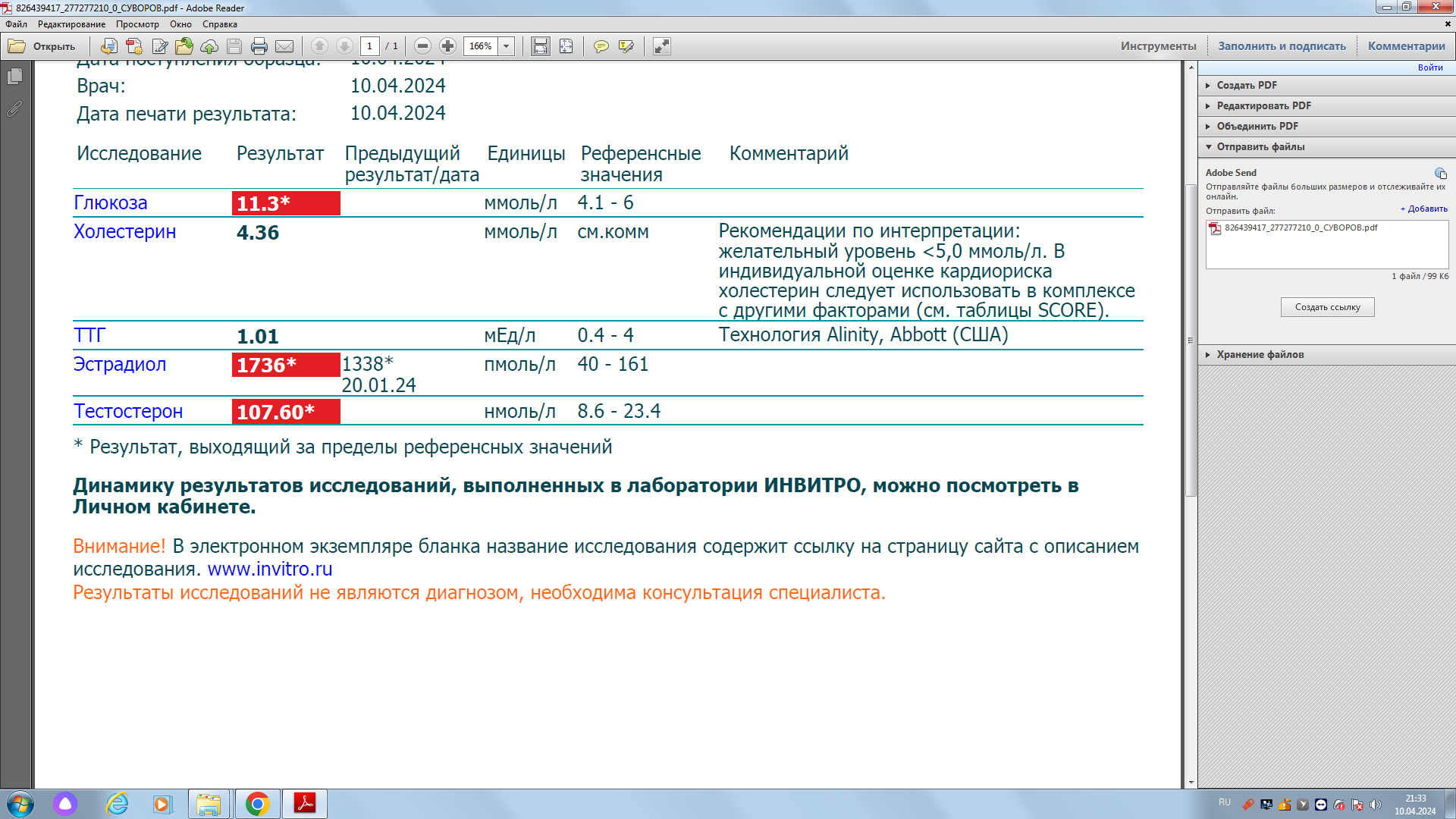Viewport: 1456px width, 819px height.
Task: Click the print document icon
Action: click(x=259, y=46)
